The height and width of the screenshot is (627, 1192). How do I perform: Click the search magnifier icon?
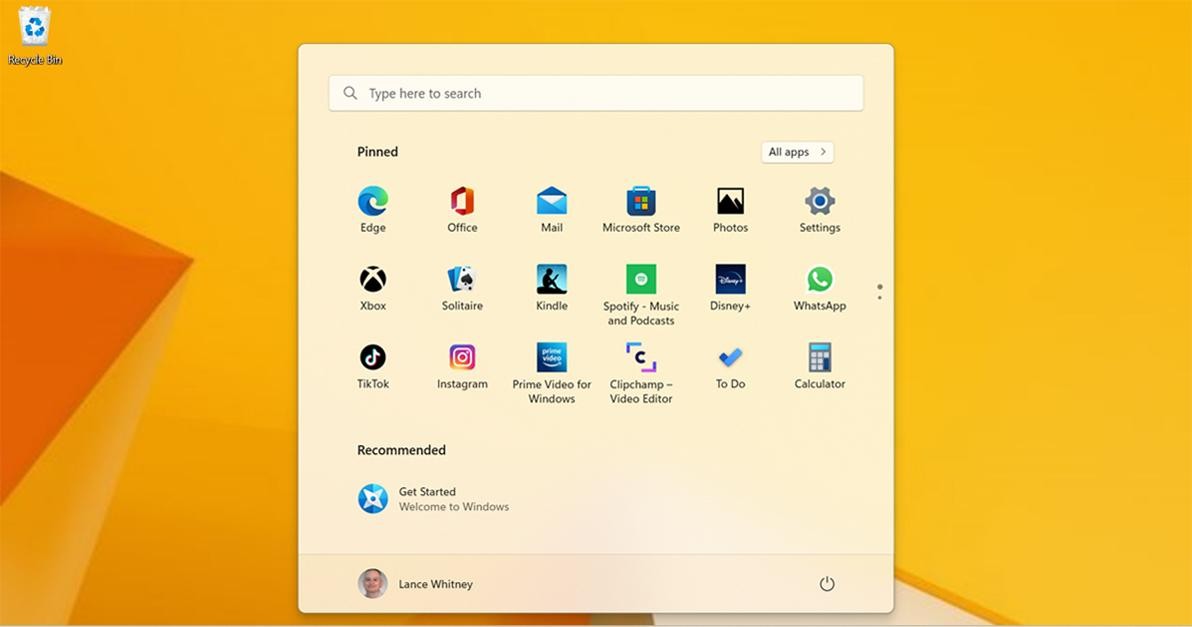(x=350, y=93)
